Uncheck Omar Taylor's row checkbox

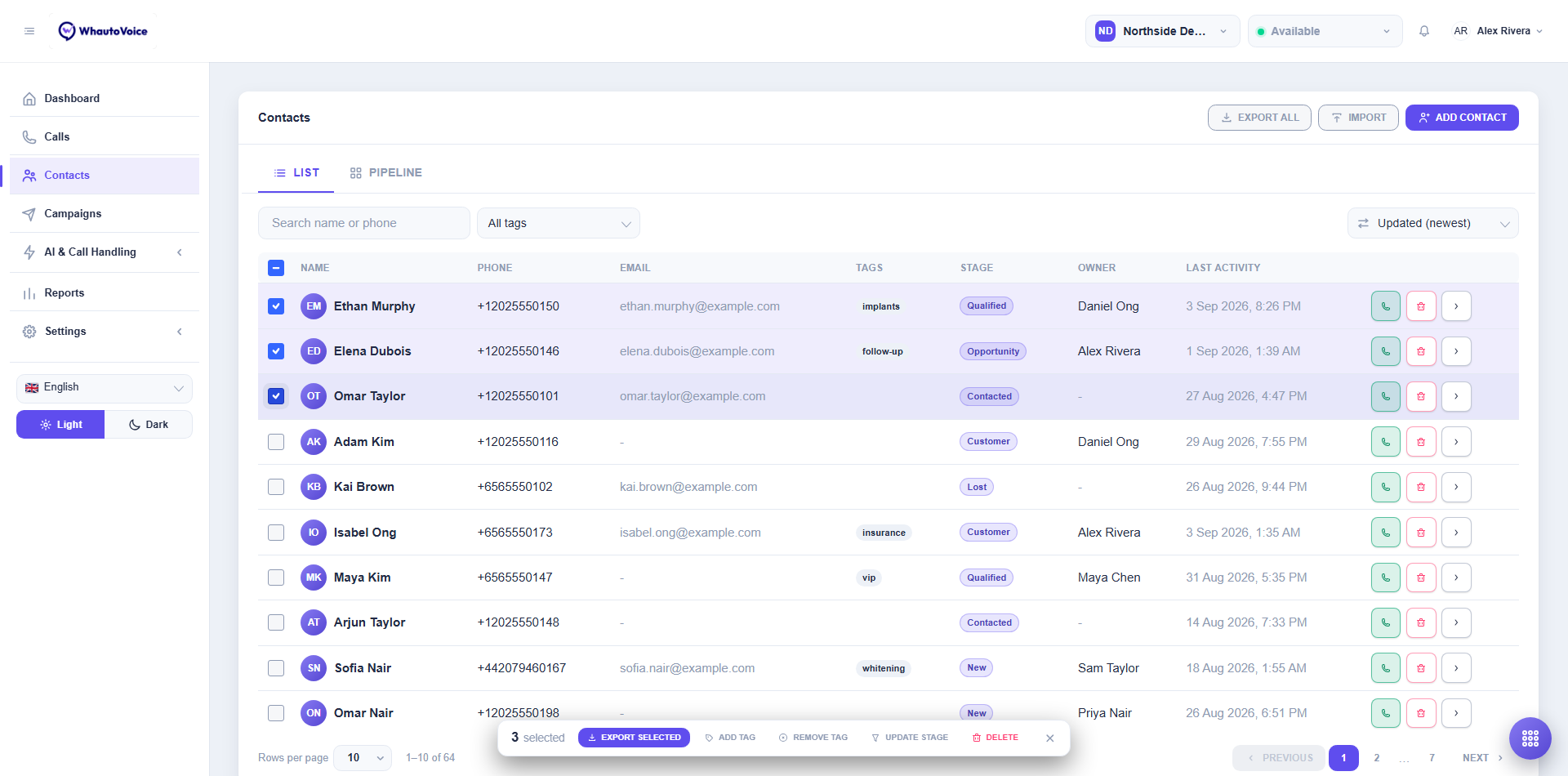[x=276, y=396]
